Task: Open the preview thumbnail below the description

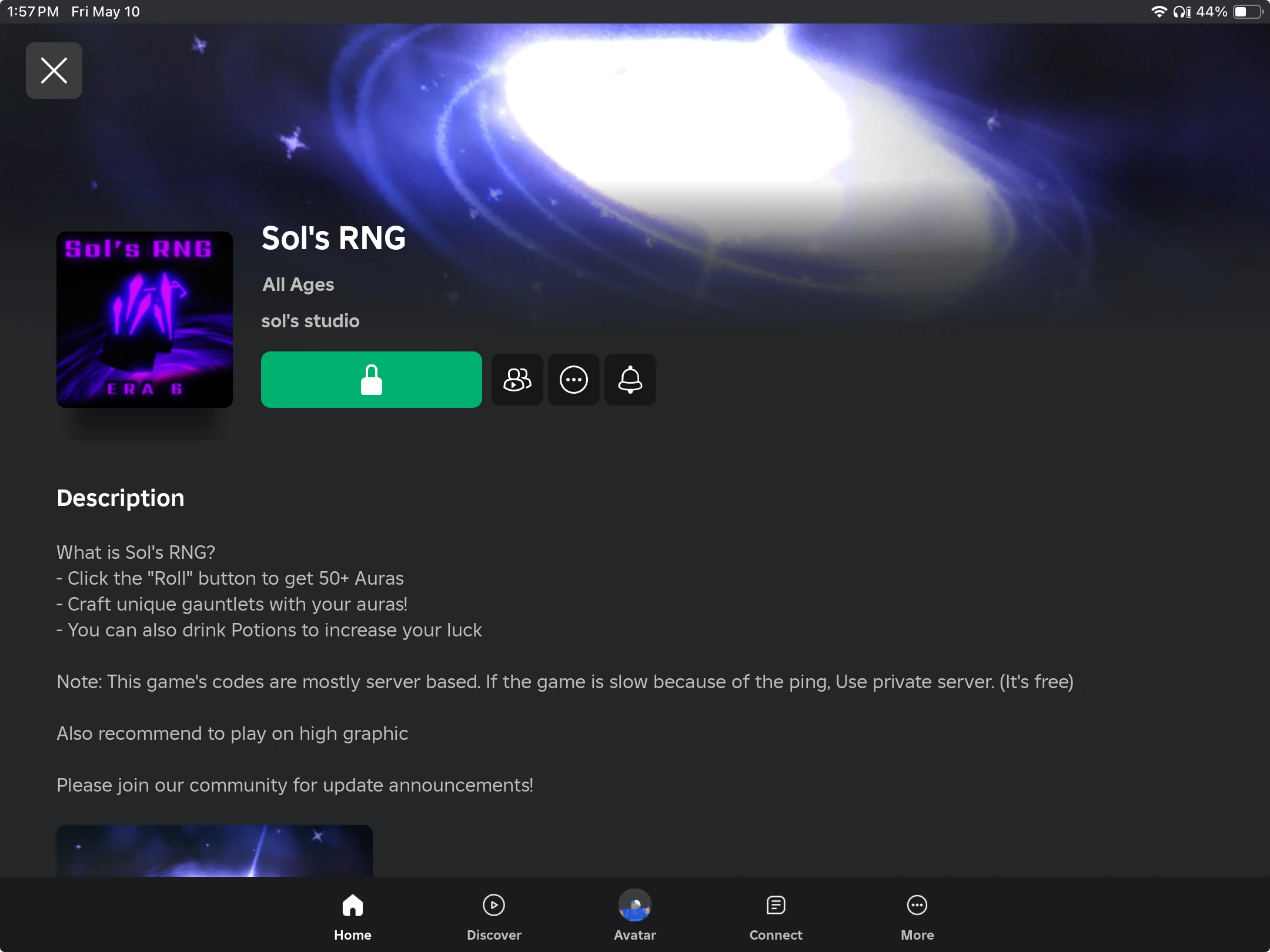Action: (215, 851)
